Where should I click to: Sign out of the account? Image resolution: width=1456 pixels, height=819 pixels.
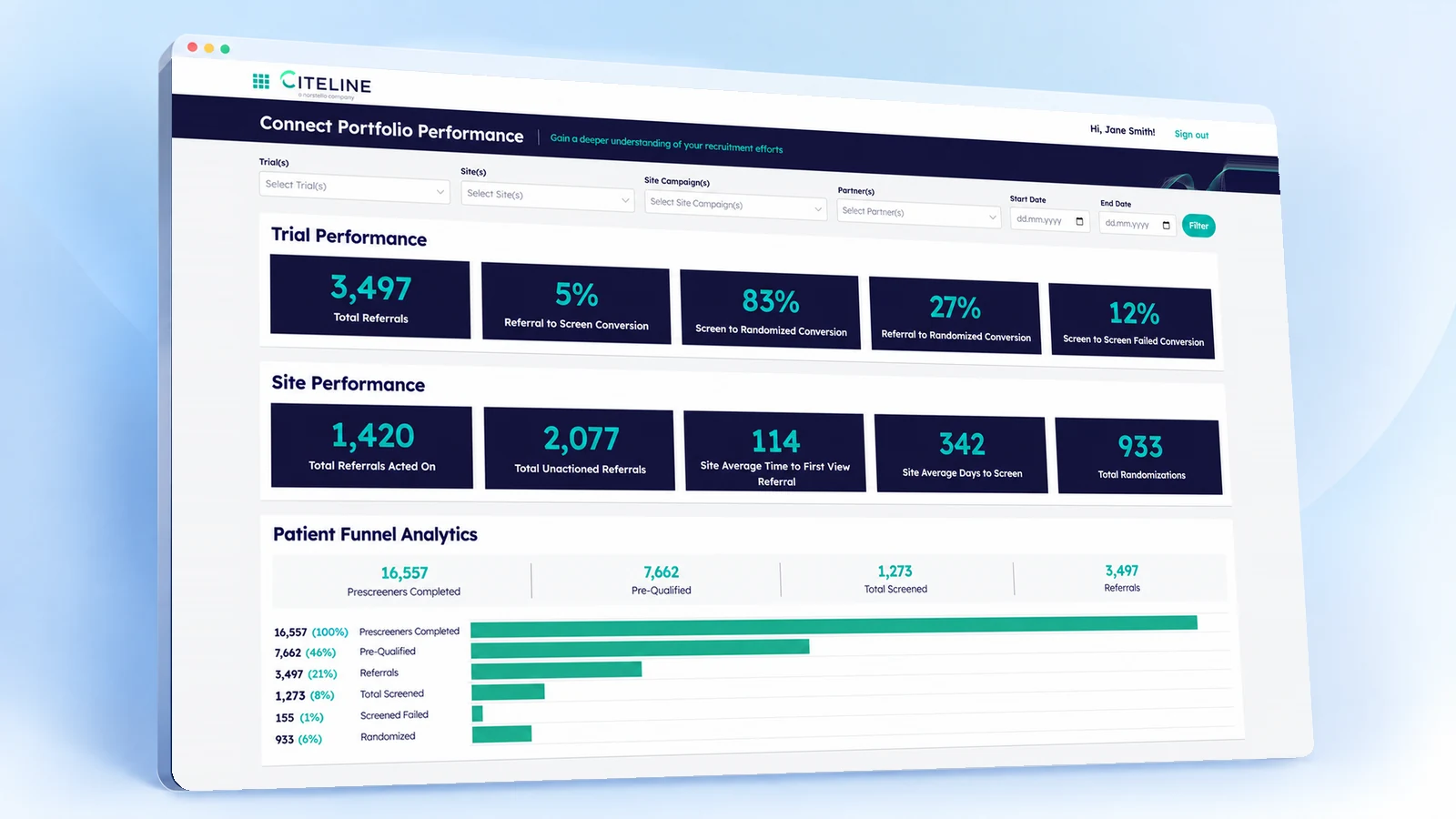1191,135
